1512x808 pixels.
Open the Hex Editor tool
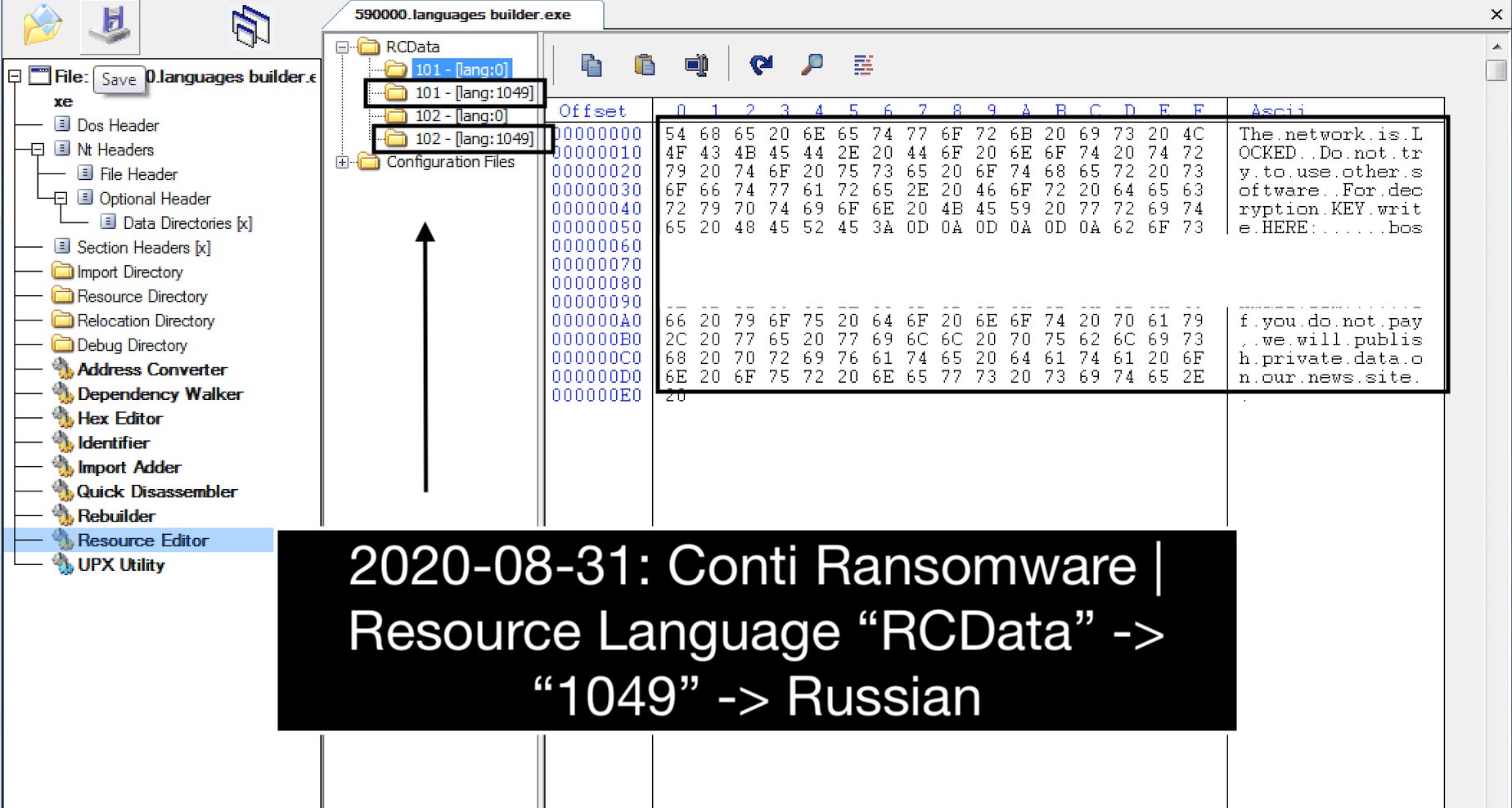point(120,419)
